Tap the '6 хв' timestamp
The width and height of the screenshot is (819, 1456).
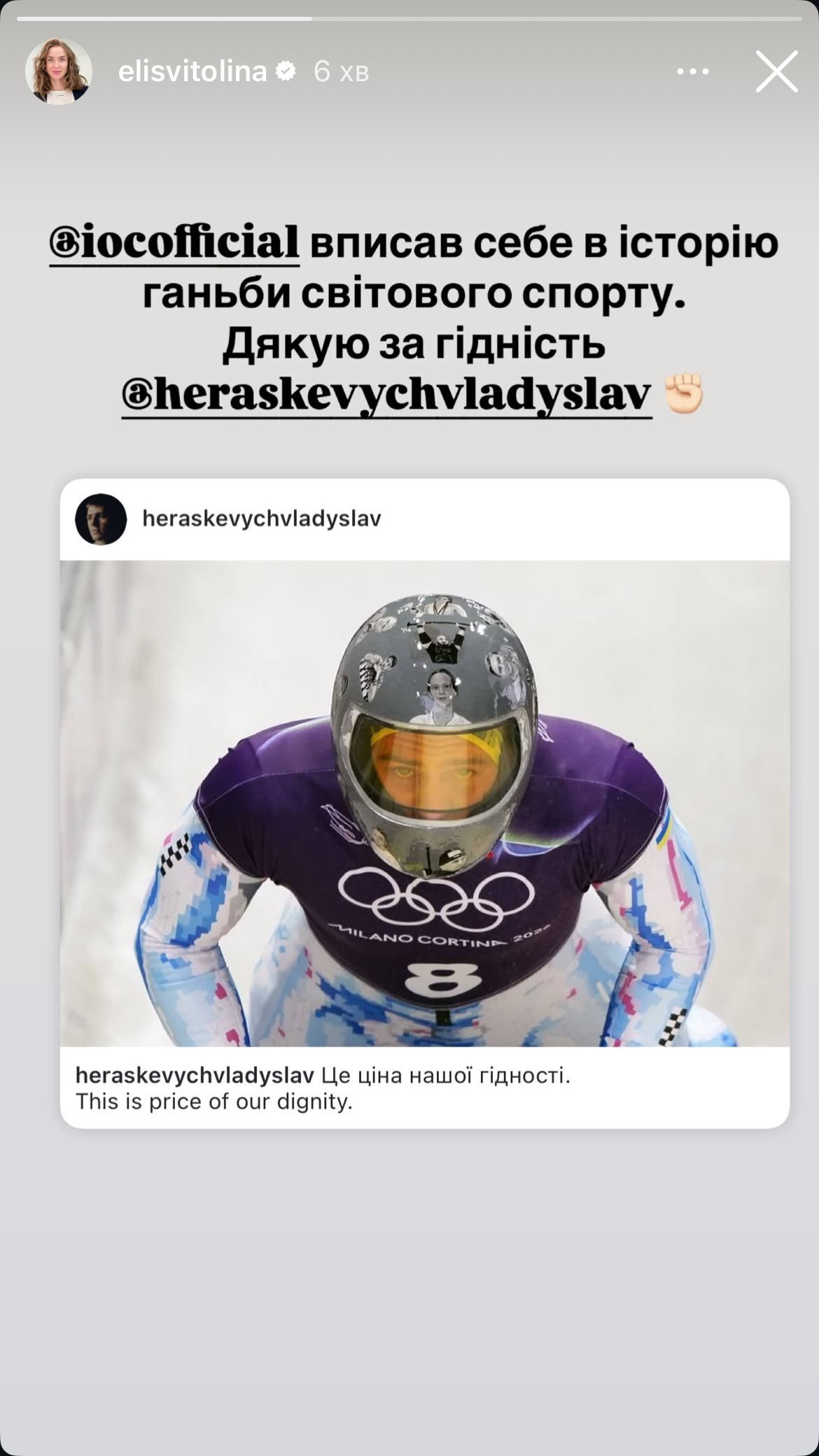(x=341, y=71)
